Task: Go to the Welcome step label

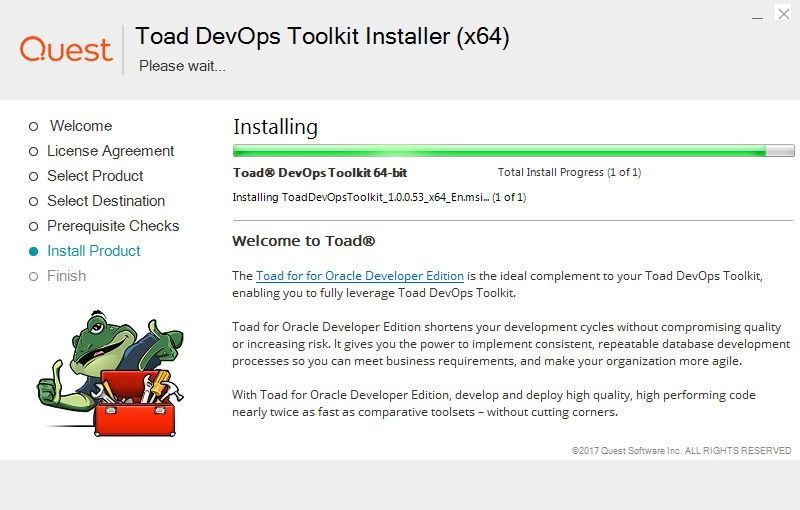Action: pyautogui.click(x=81, y=125)
